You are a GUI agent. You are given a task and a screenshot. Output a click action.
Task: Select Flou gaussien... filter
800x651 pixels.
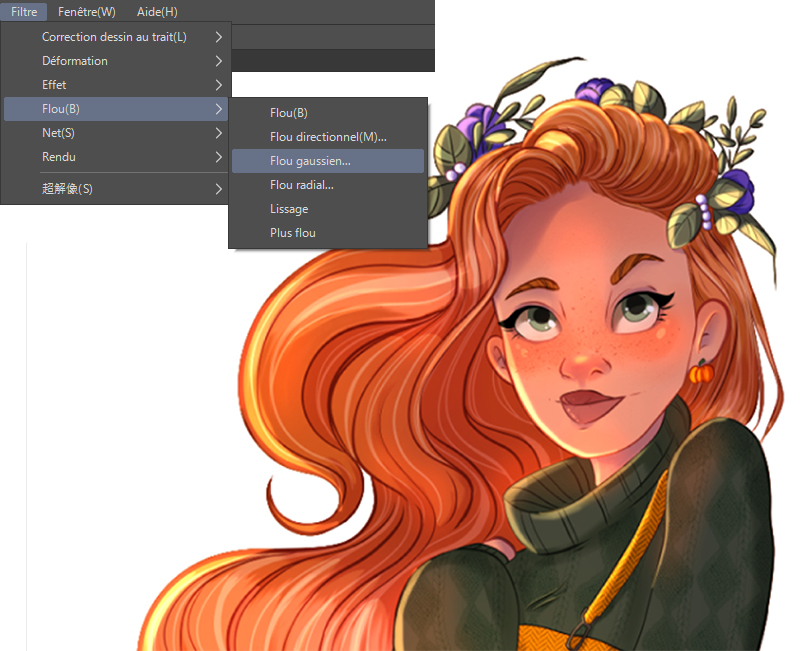point(310,161)
